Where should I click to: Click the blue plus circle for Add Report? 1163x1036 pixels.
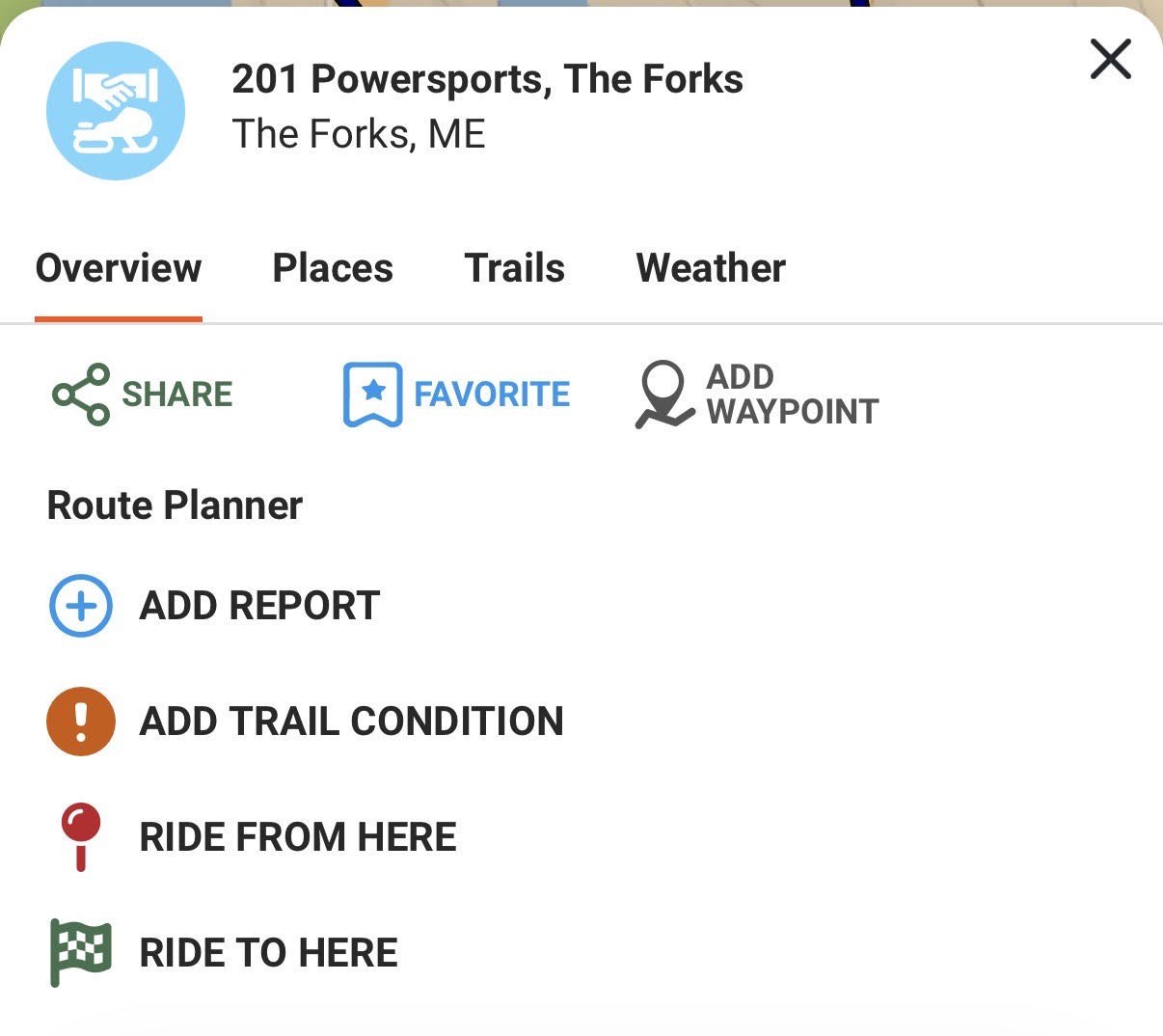pos(80,606)
